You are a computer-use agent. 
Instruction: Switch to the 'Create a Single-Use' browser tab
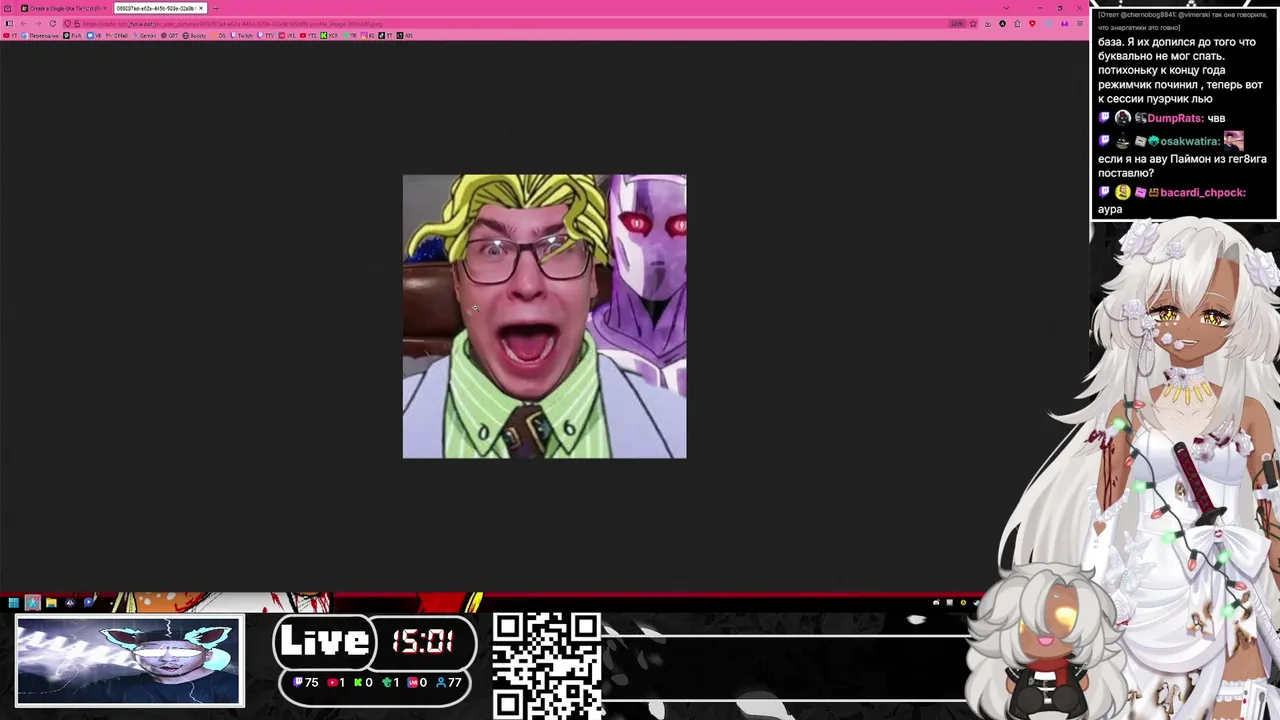64,8
